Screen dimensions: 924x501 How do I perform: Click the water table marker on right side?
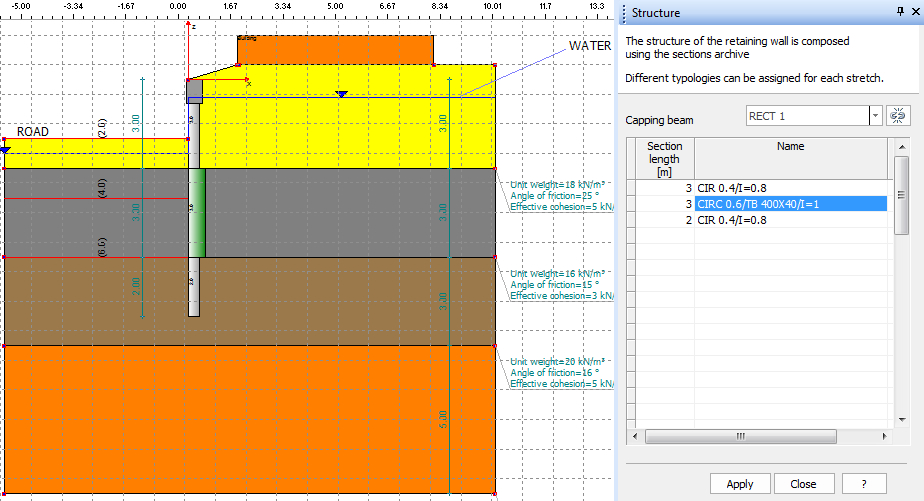click(x=342, y=94)
